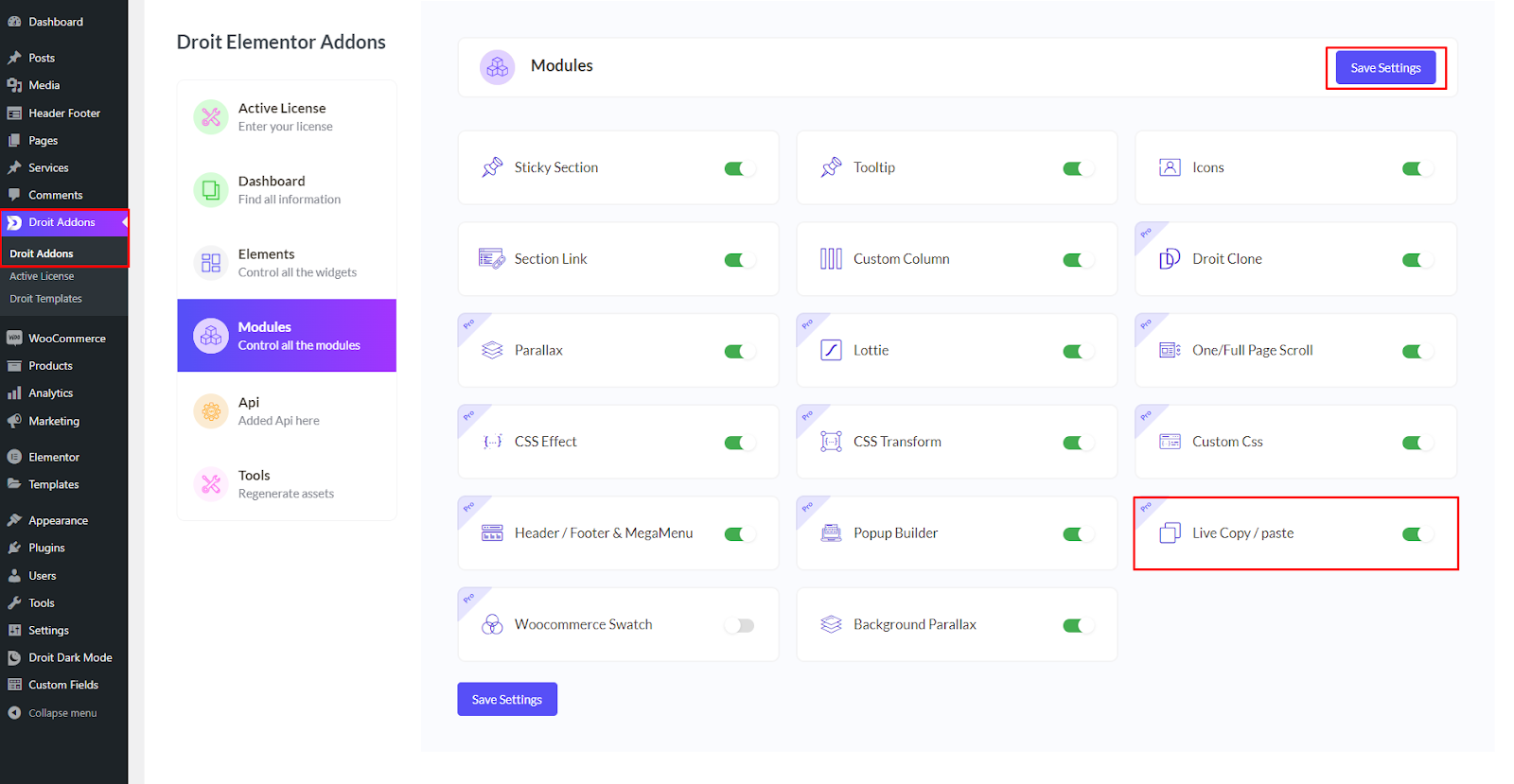Click the Elementor sidebar icon
The height and width of the screenshot is (784, 1514).
coord(14,458)
